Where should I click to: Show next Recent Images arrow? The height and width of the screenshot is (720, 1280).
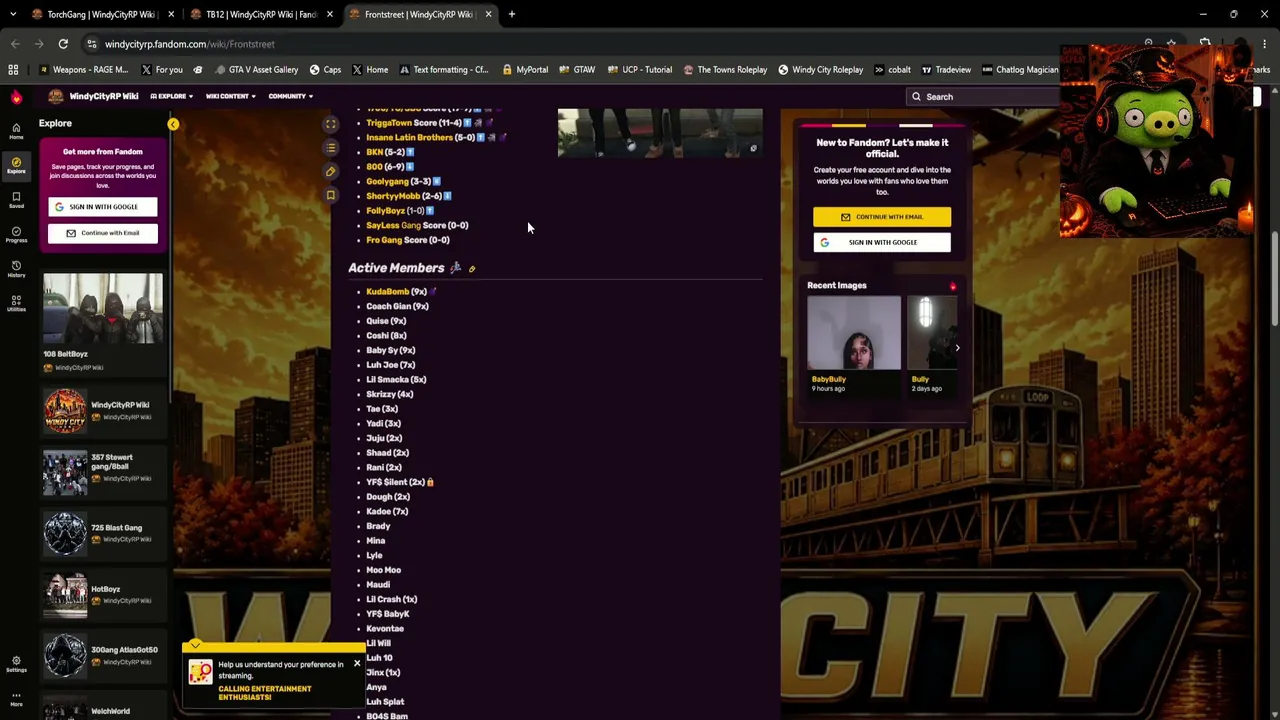pos(957,348)
